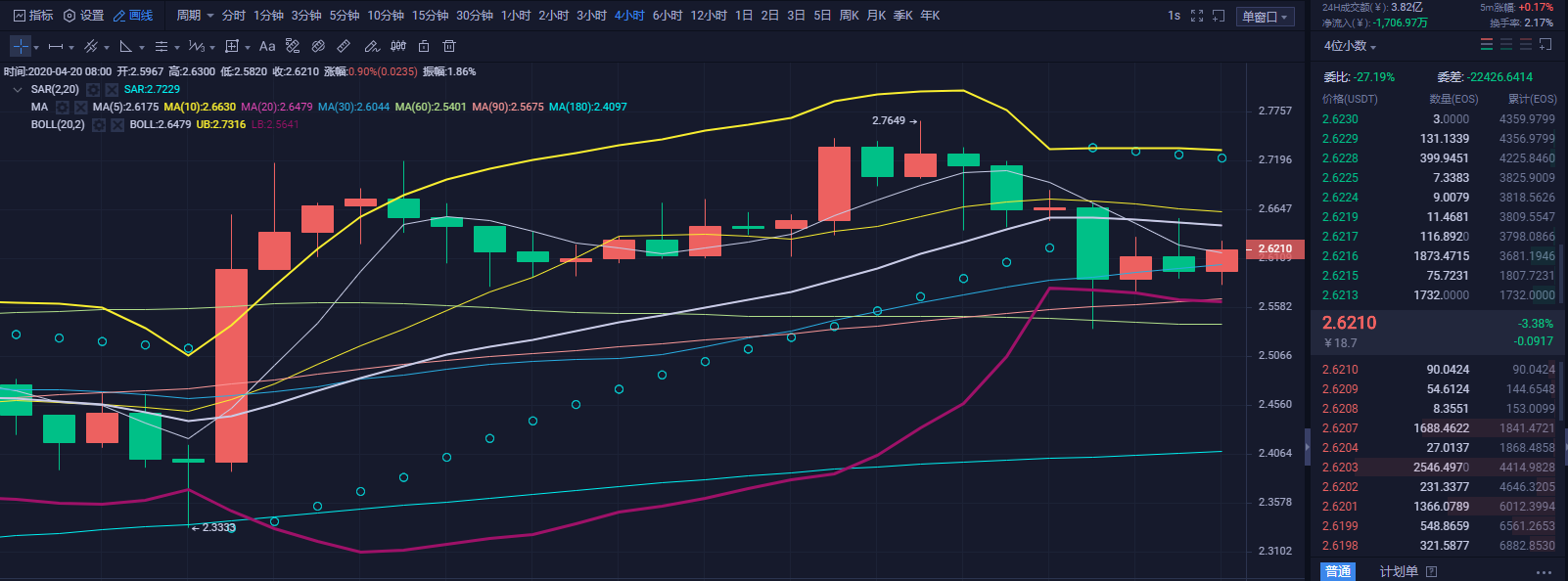The image size is (1568, 581).
Task: Remove the MA indicator with its X
Action: pos(81,107)
